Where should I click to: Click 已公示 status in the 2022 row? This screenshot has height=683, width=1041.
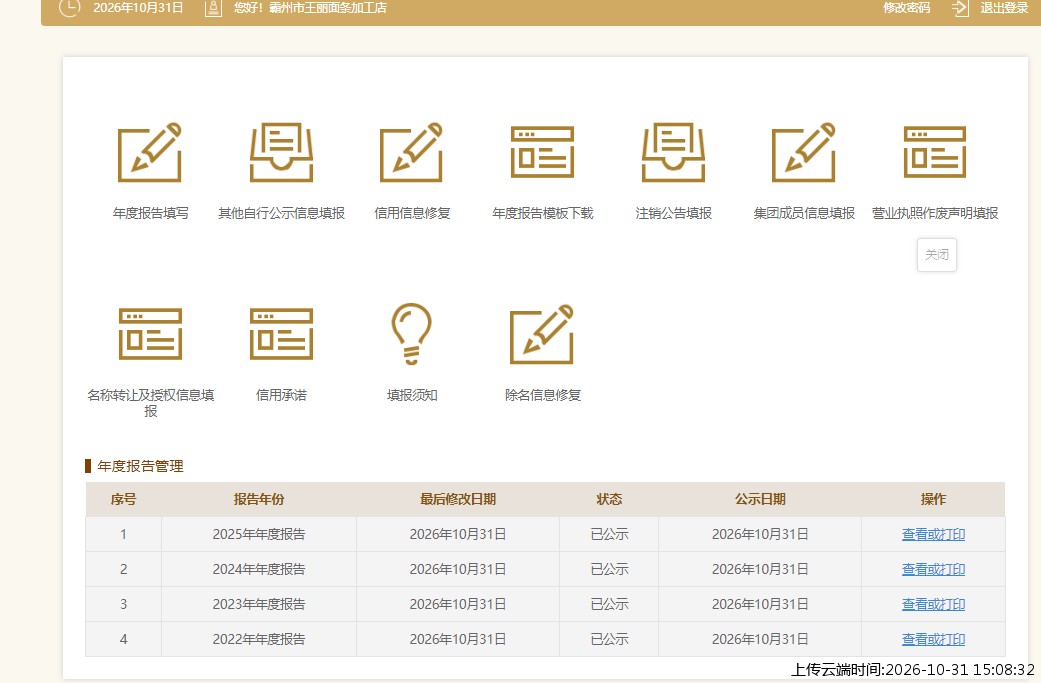[609, 640]
